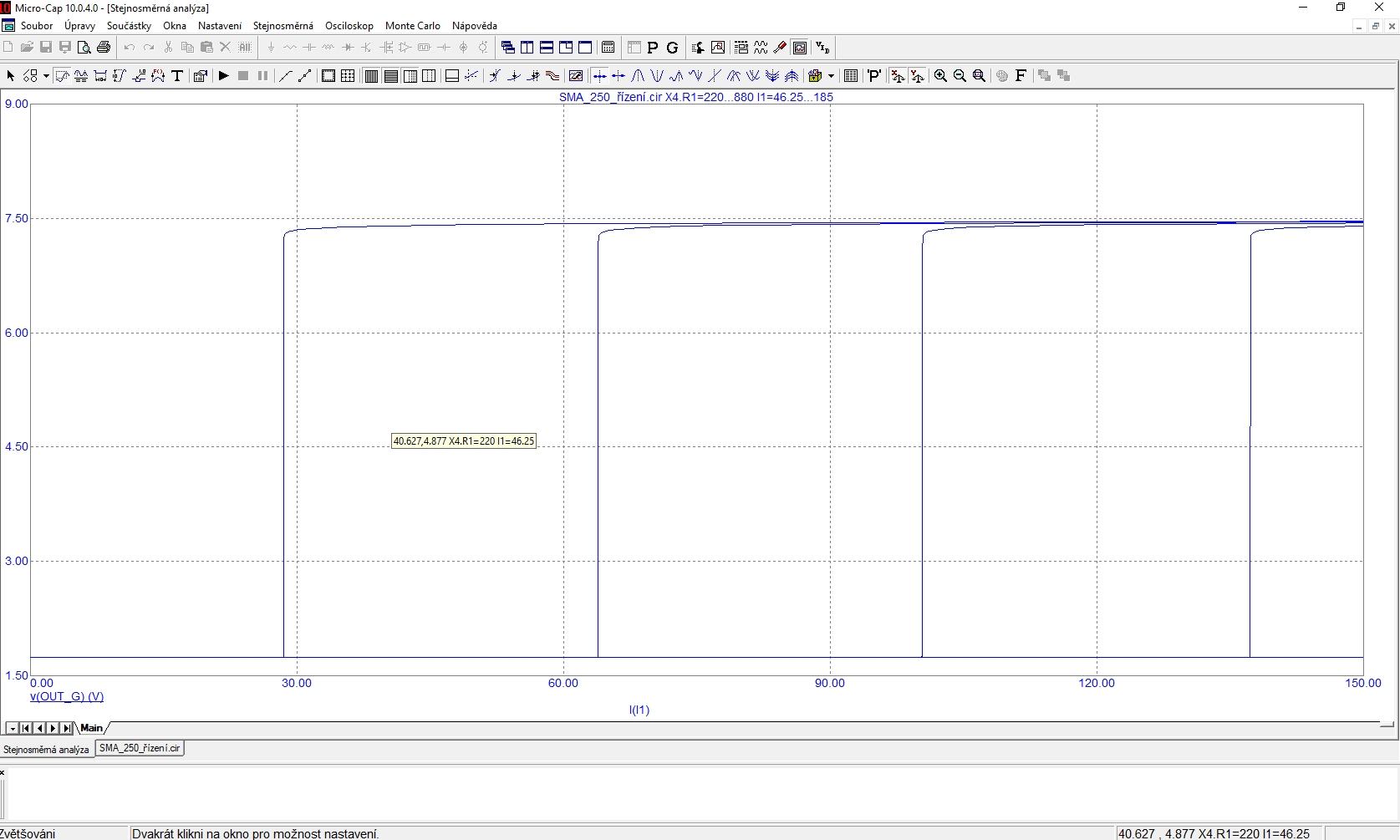Click the print icon in the toolbar
The image size is (1400, 840).
pos(104,48)
